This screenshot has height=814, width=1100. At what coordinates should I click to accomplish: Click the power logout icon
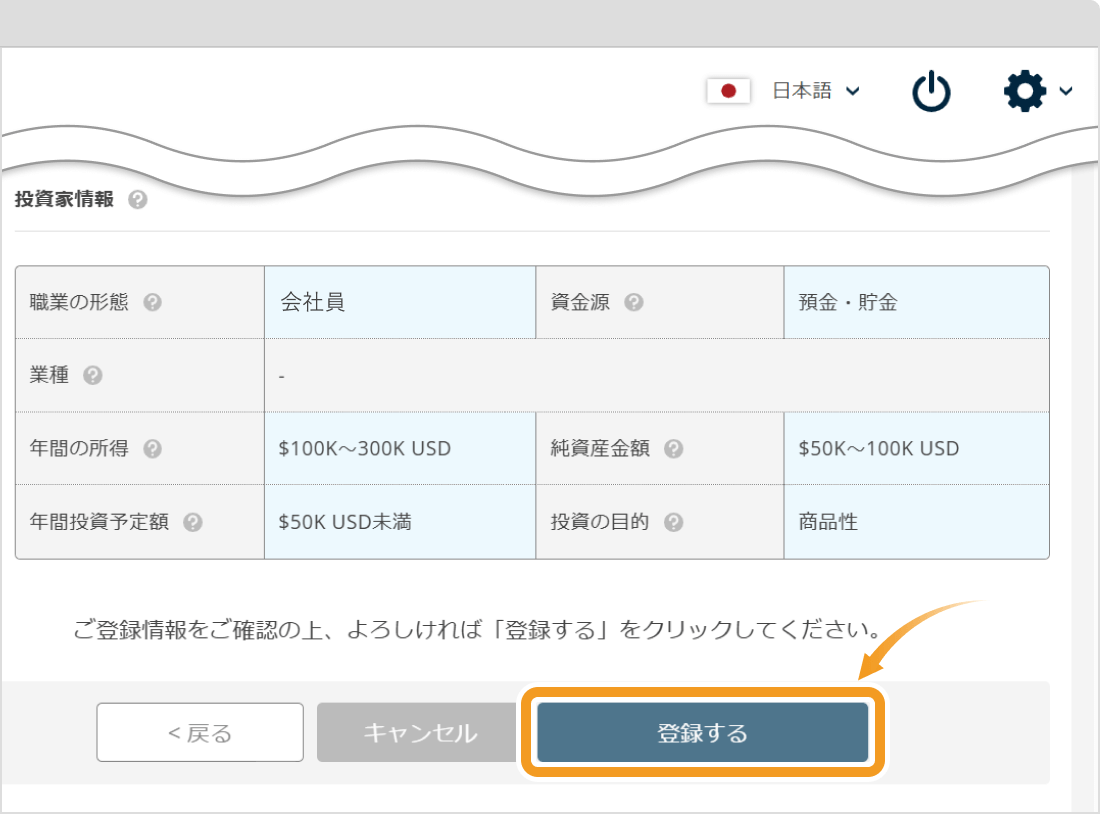tap(931, 91)
